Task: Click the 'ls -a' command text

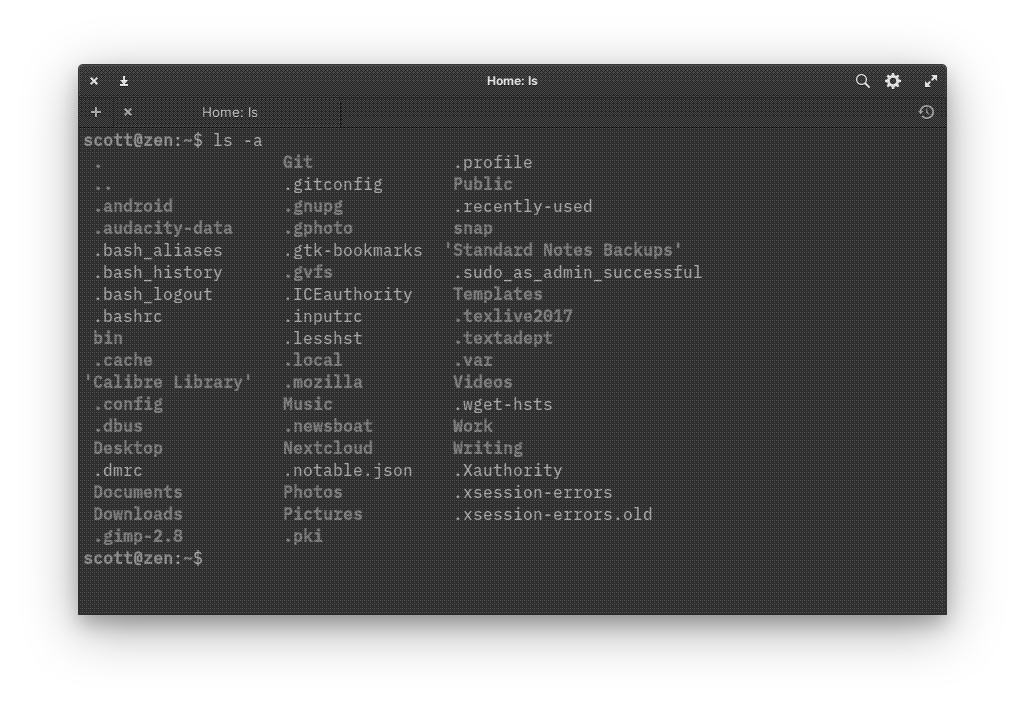Action: pos(237,140)
